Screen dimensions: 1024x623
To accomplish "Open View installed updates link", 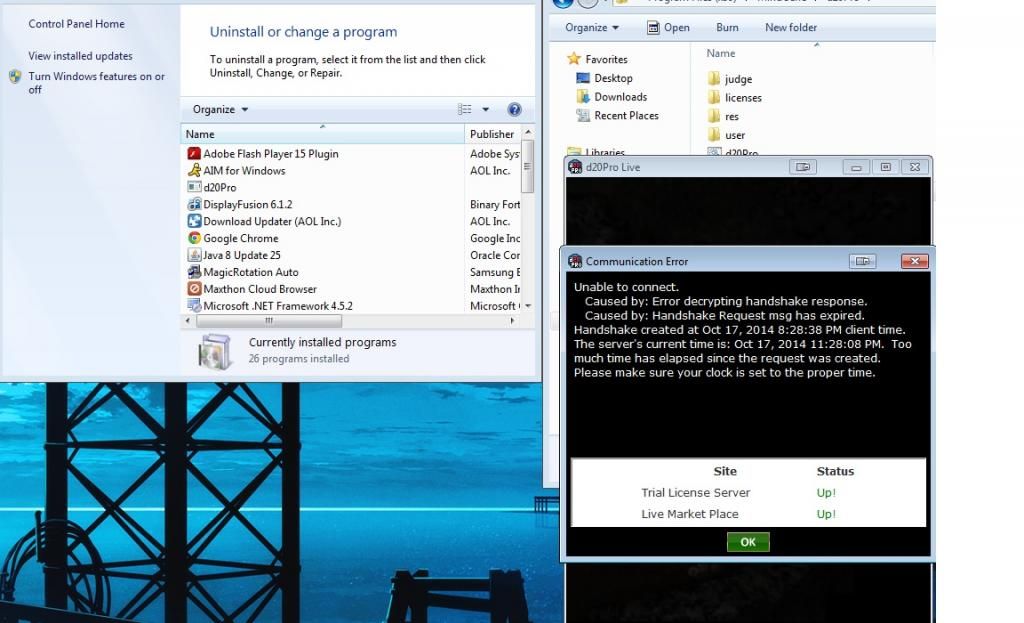I will (x=80, y=56).
